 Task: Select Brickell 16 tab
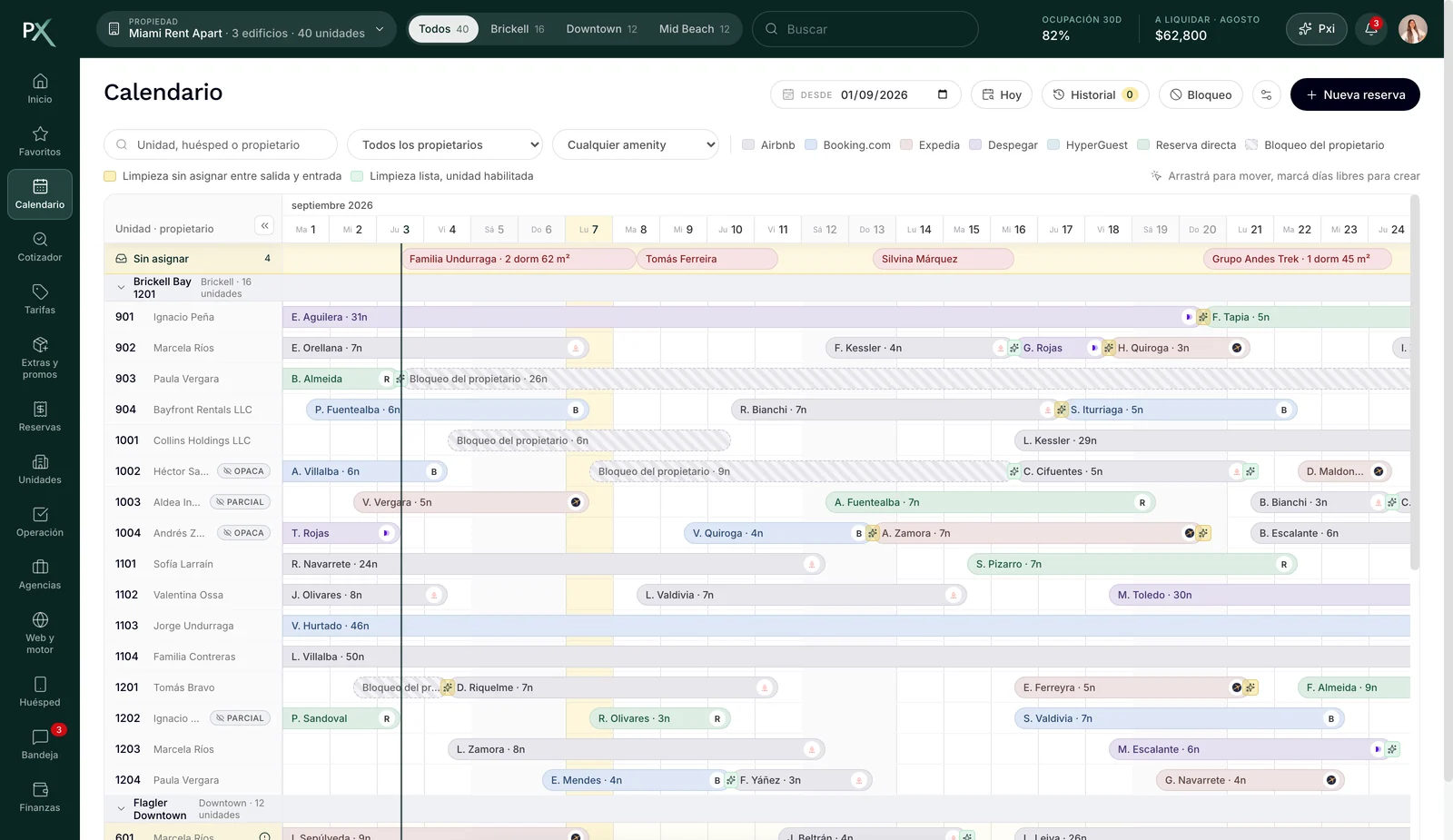518,29
